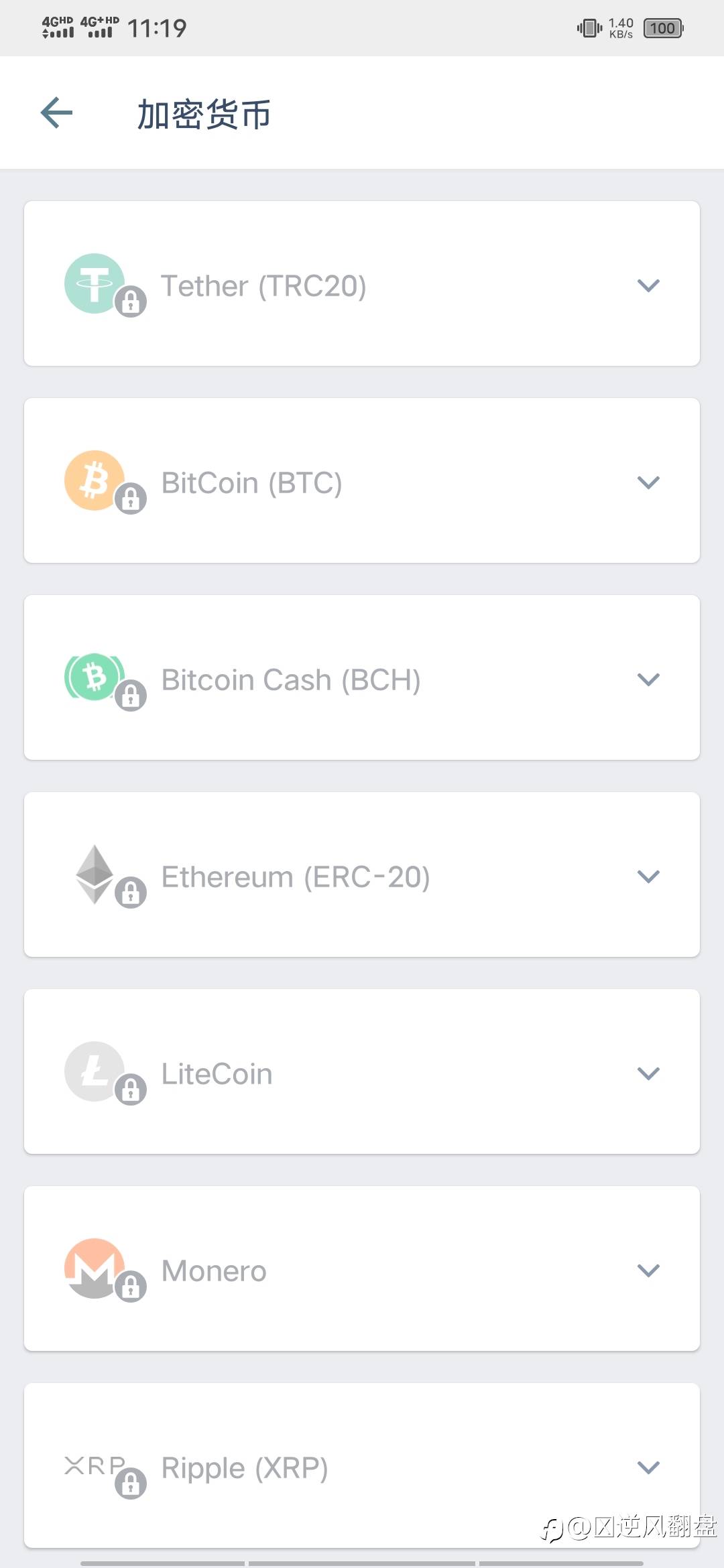This screenshot has width=724, height=1568.
Task: Open the Monero dropdown arrow
Action: tap(648, 1270)
